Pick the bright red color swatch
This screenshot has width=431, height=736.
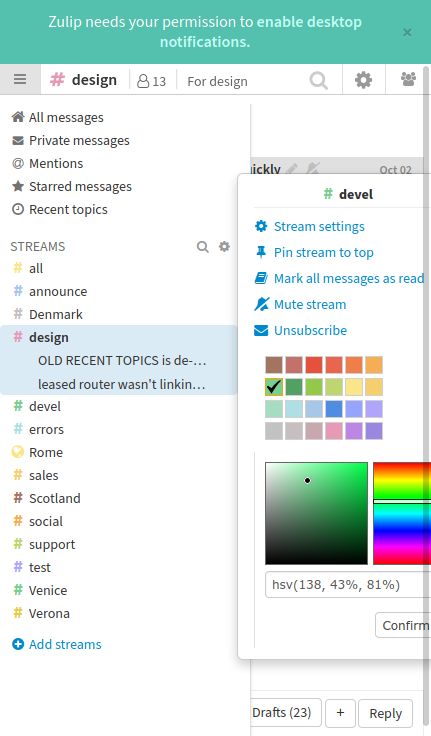[314, 365]
